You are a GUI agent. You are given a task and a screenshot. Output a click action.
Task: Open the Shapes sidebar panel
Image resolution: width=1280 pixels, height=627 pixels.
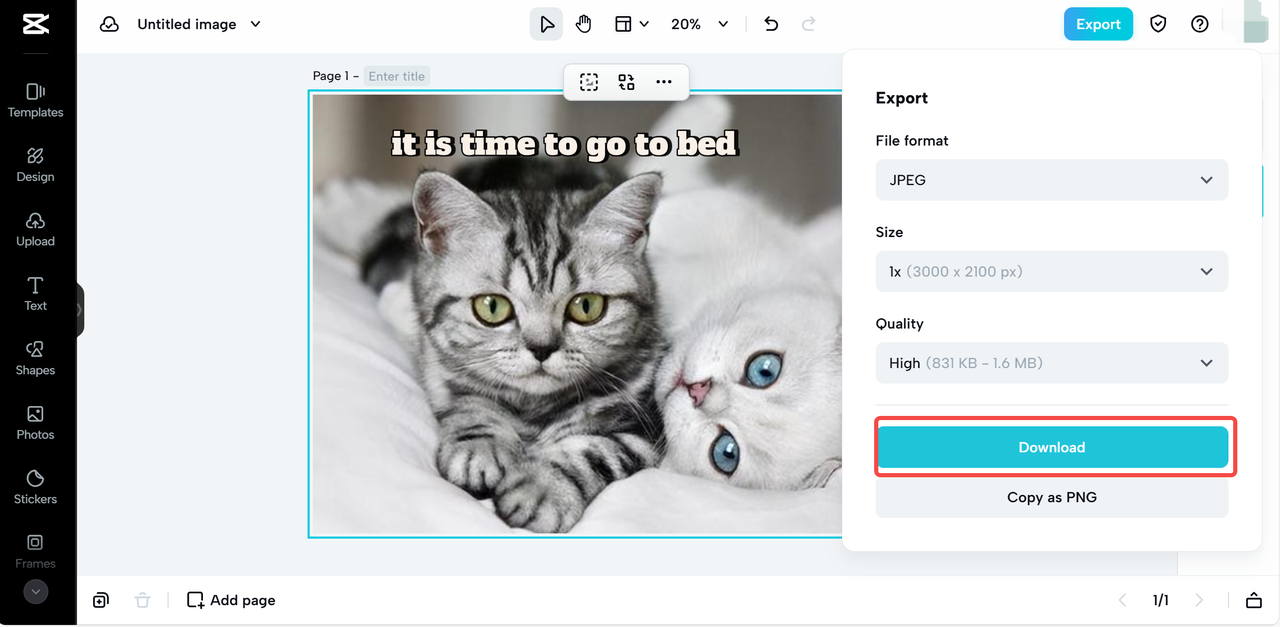pyautogui.click(x=36, y=358)
